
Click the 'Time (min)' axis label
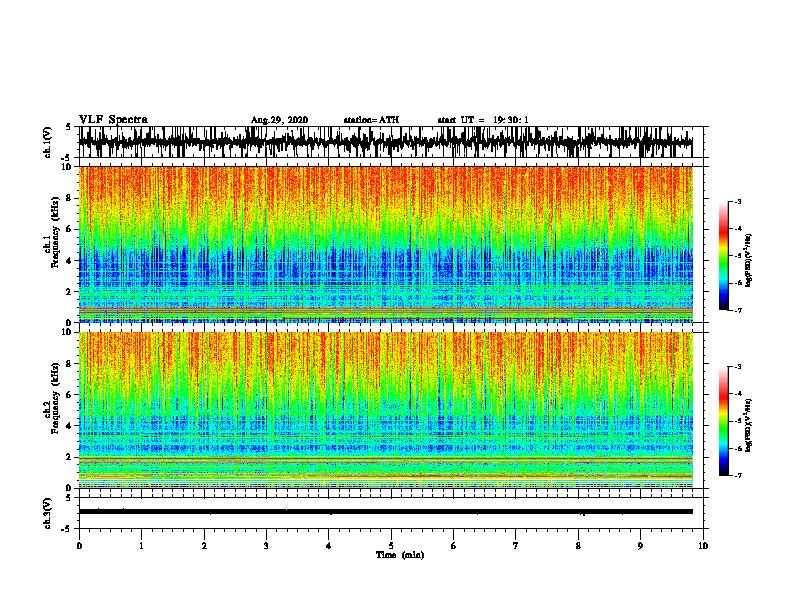tap(400, 555)
